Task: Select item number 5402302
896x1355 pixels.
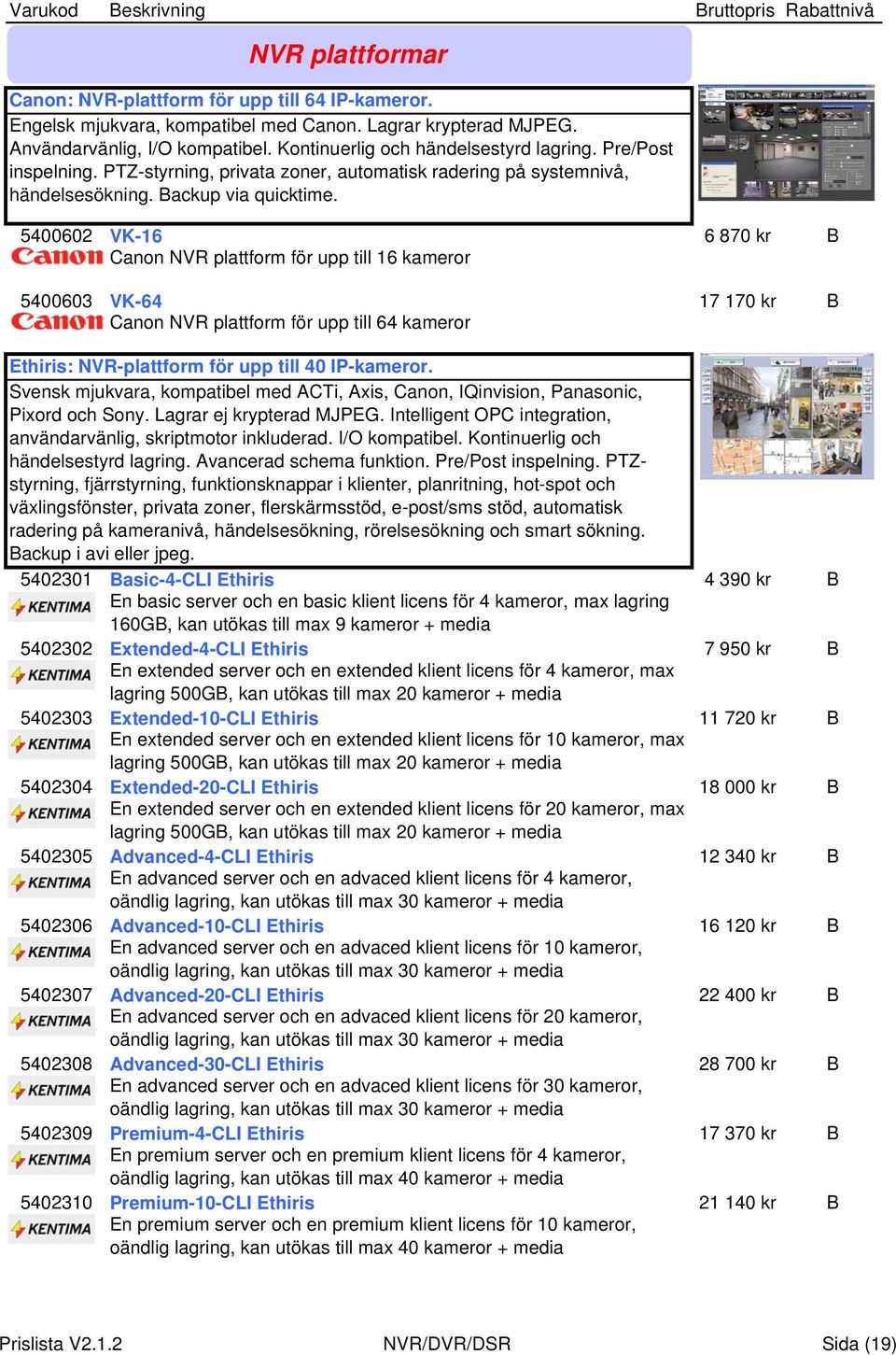Action: tap(56, 649)
